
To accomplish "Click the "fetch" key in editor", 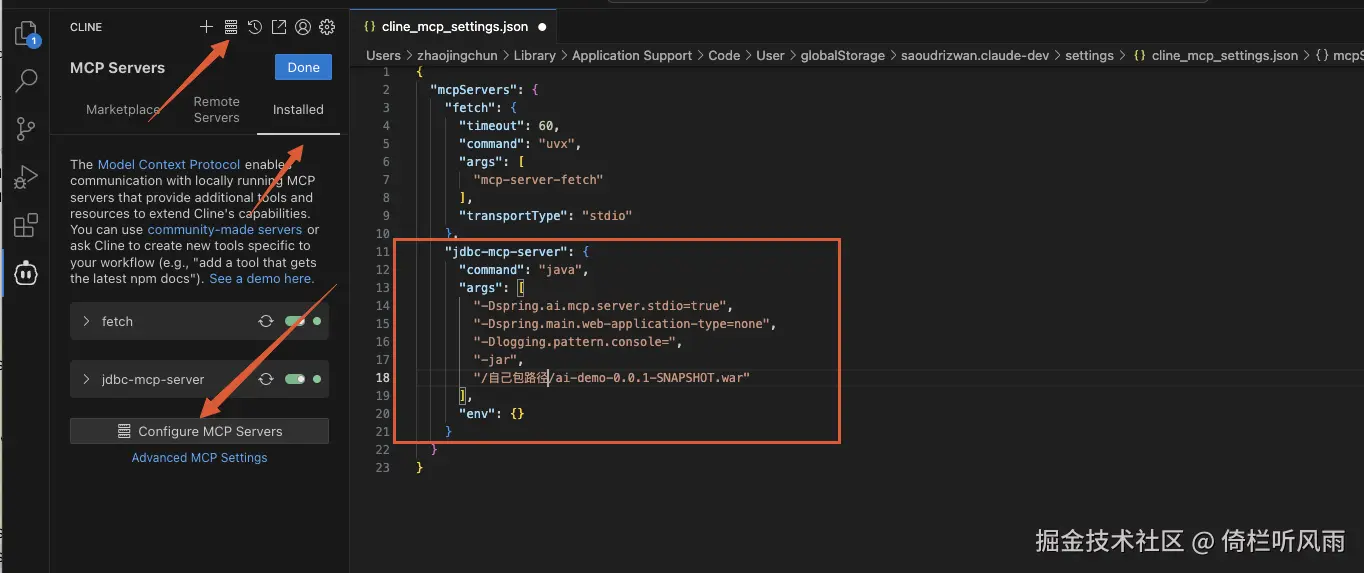I will point(470,107).
